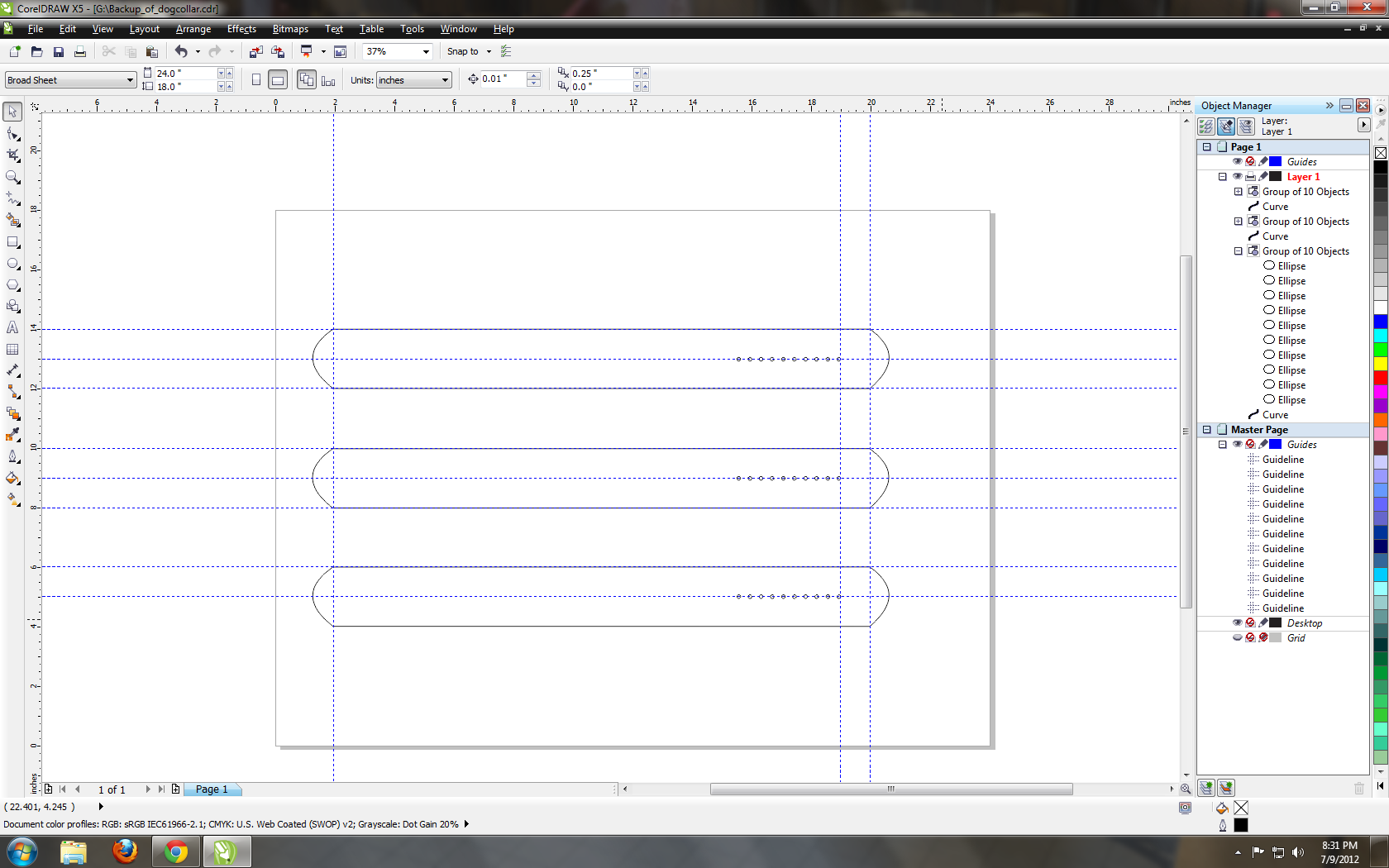Open the Units inches dropdown
The width and height of the screenshot is (1389, 868).
tap(445, 80)
